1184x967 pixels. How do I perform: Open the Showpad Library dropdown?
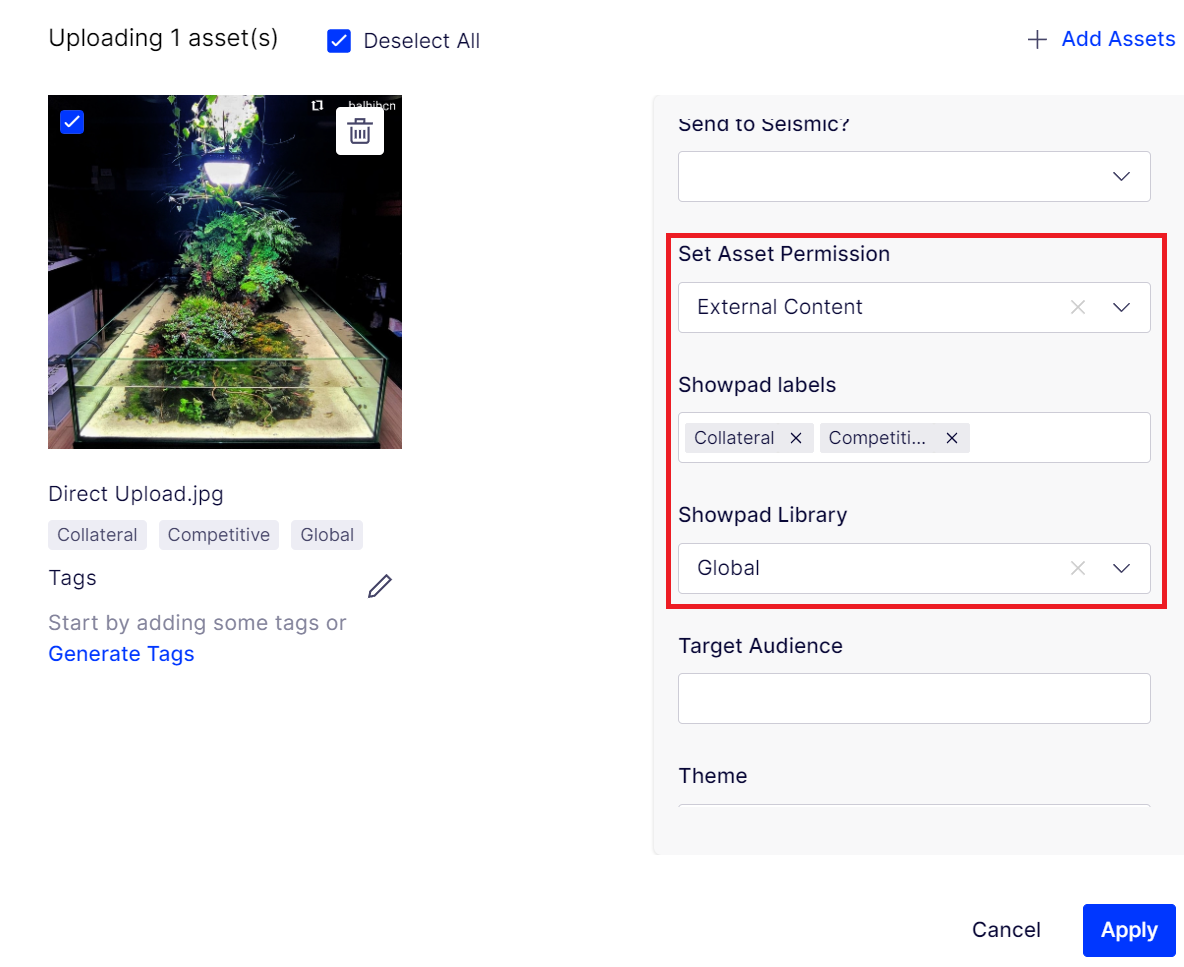[x=1121, y=568]
